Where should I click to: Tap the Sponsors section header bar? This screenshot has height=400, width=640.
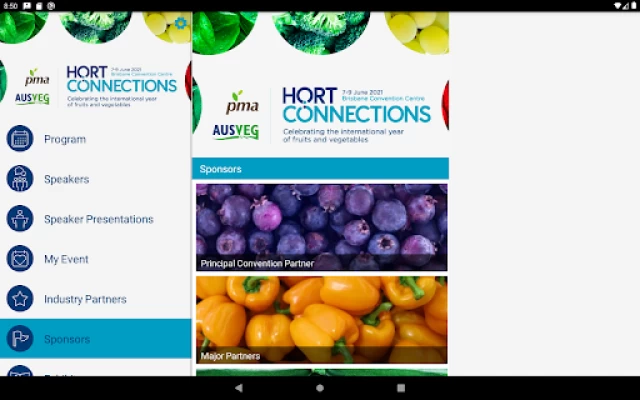tap(320, 169)
